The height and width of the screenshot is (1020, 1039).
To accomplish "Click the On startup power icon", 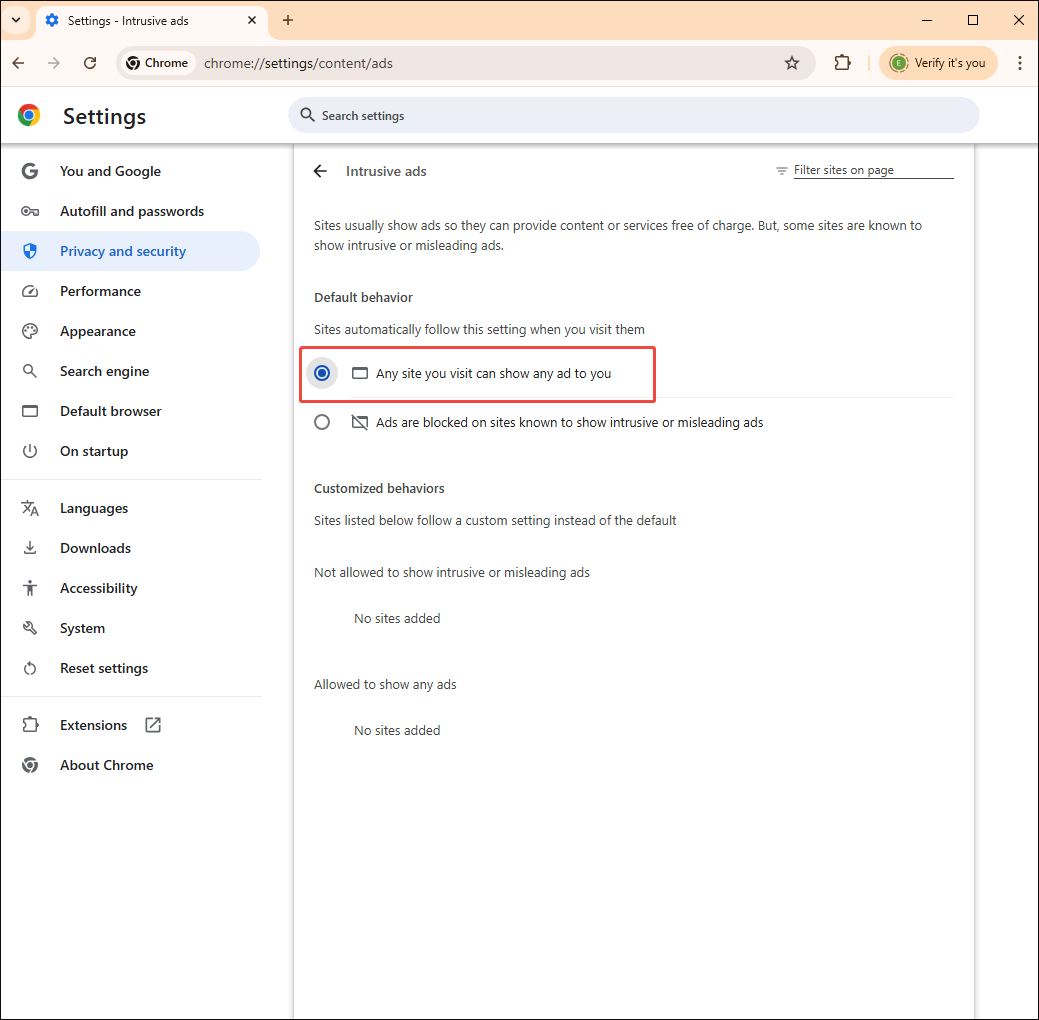I will click(x=30, y=451).
